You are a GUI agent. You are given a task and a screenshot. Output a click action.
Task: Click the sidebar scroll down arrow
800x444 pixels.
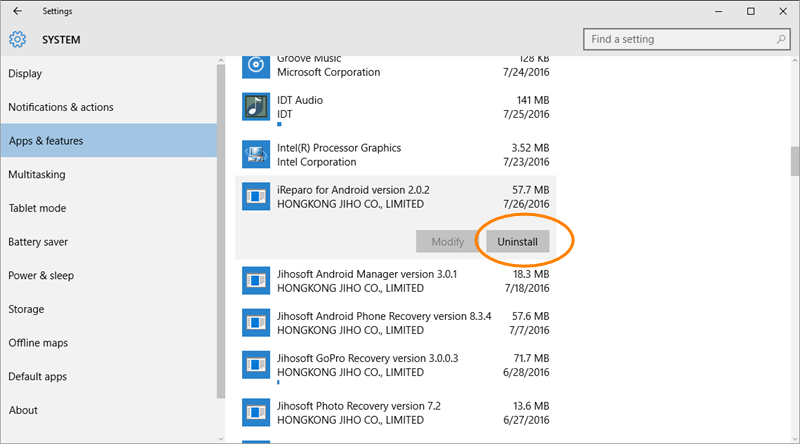click(x=221, y=438)
